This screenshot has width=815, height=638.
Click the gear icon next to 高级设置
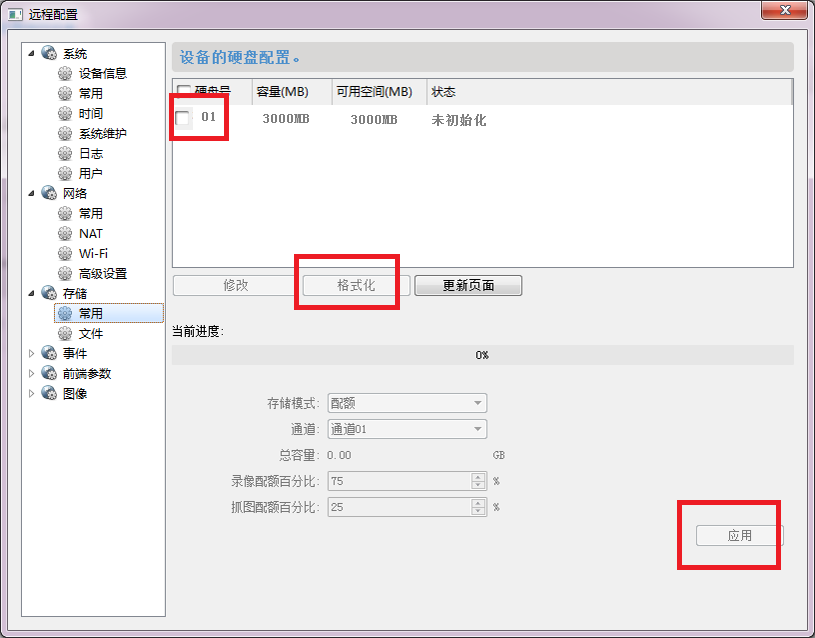click(66, 273)
